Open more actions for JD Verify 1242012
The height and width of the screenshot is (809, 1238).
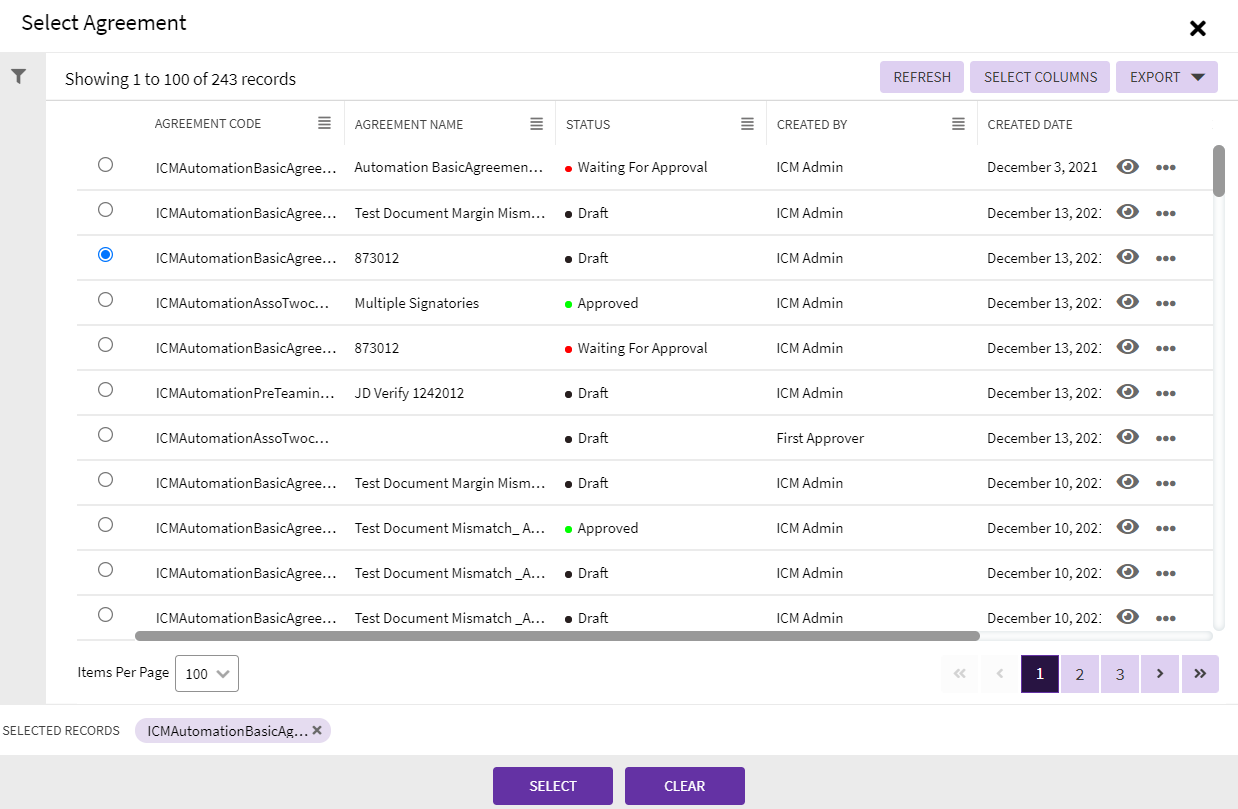click(1165, 393)
